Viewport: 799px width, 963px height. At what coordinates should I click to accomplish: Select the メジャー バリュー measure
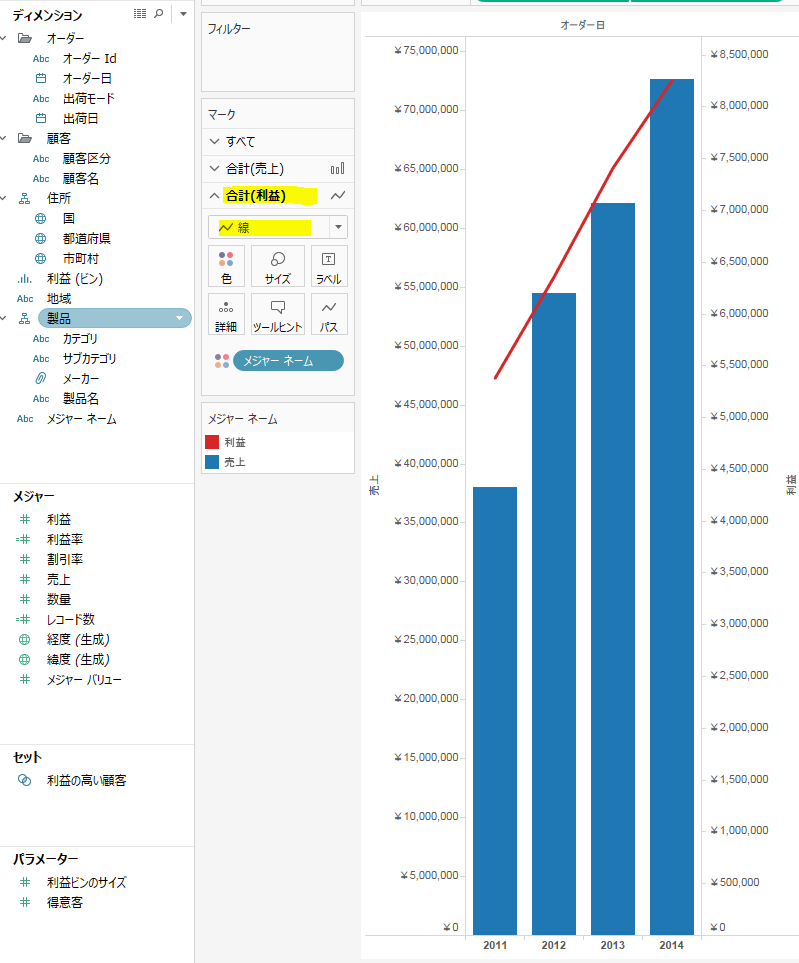(84, 679)
